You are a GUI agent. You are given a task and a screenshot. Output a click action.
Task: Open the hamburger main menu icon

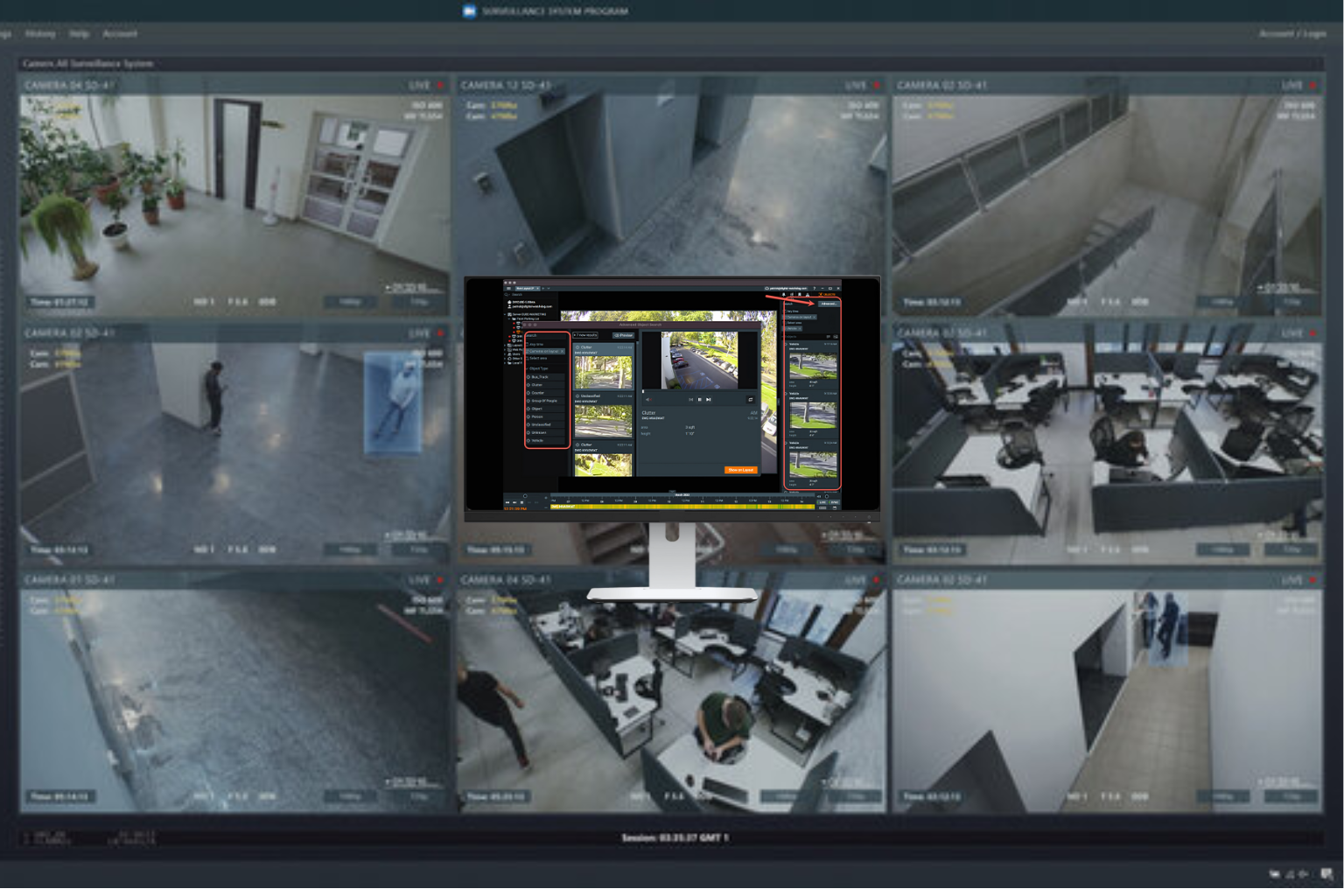508,288
